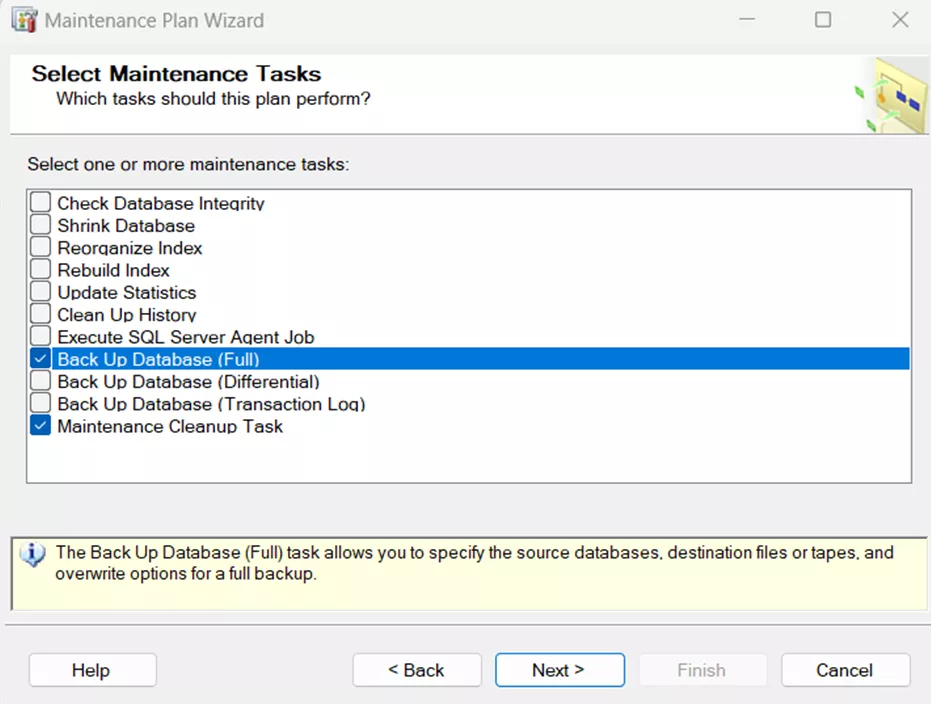Viewport: 931px width, 704px height.
Task: Enable the Shrink Database checkbox
Action: click(x=40, y=225)
